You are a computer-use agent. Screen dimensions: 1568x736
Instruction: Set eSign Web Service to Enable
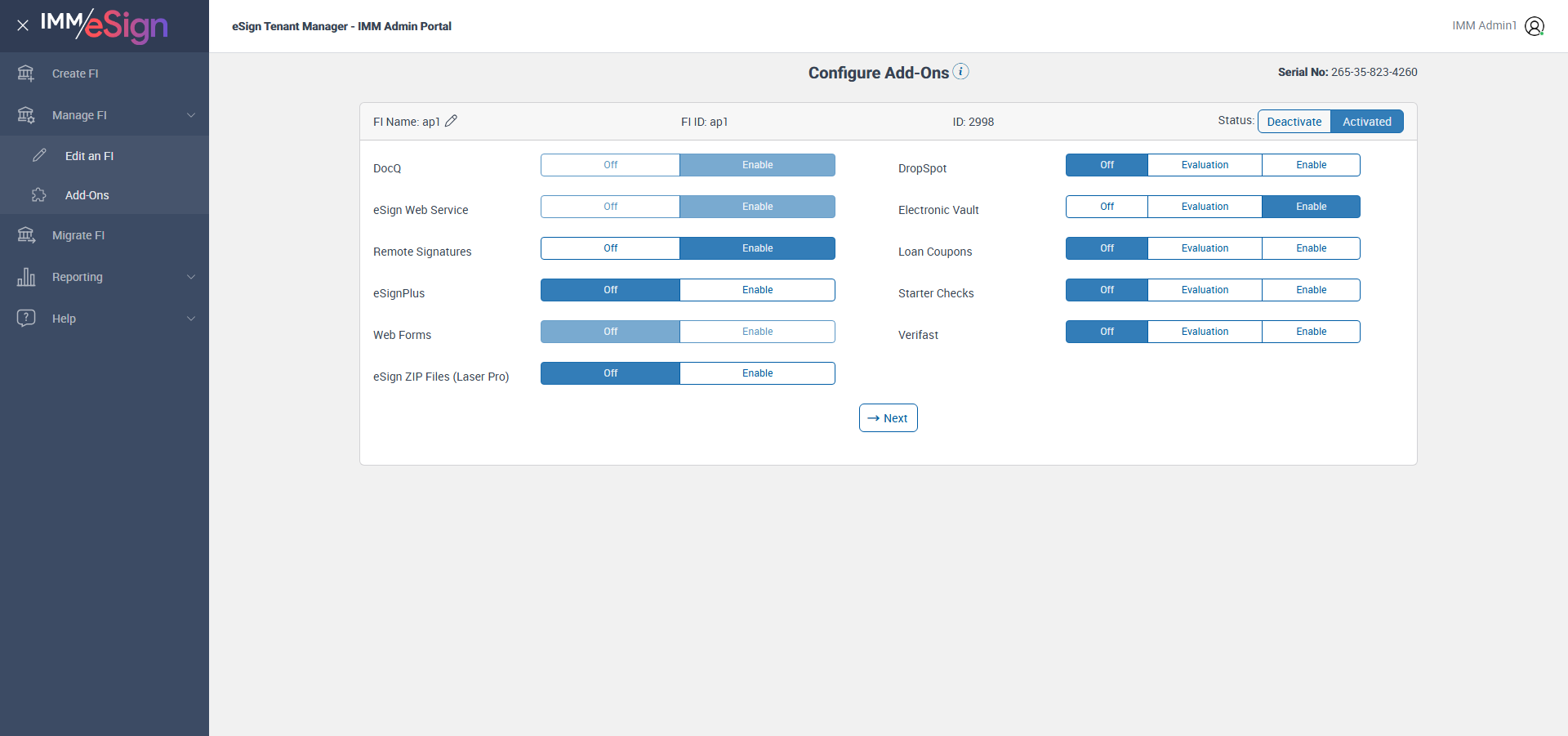(x=758, y=207)
